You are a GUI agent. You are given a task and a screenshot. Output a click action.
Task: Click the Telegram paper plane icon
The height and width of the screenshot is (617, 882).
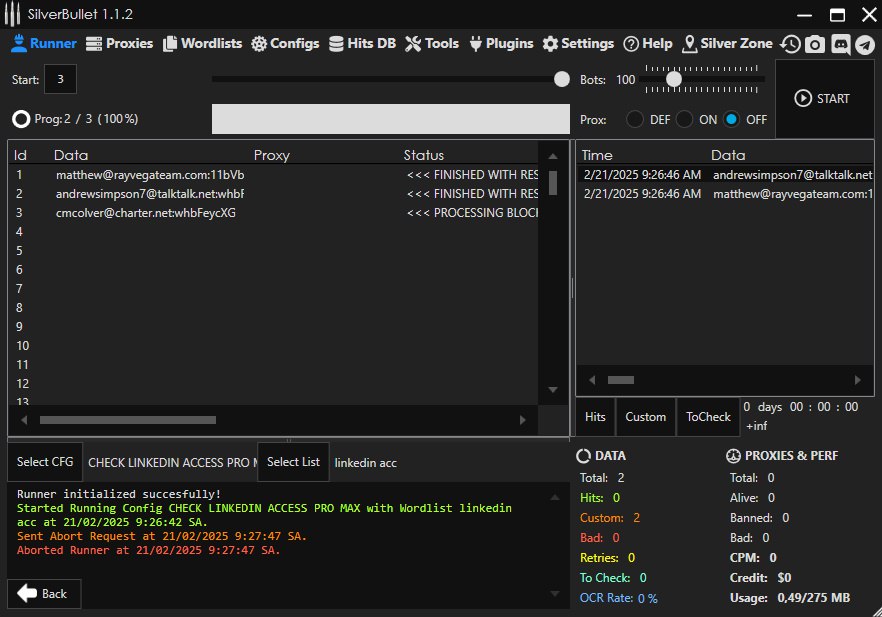pyautogui.click(x=864, y=44)
